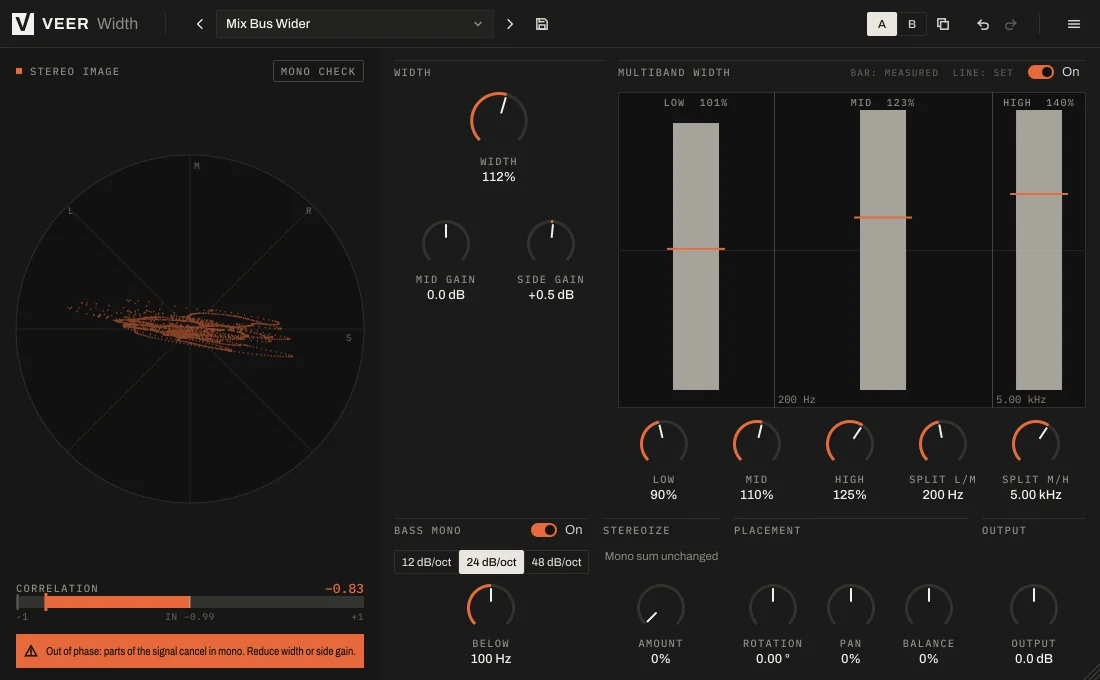Click the resize grip in the corner
Viewport: 1100px width, 680px height.
pos(1092,672)
